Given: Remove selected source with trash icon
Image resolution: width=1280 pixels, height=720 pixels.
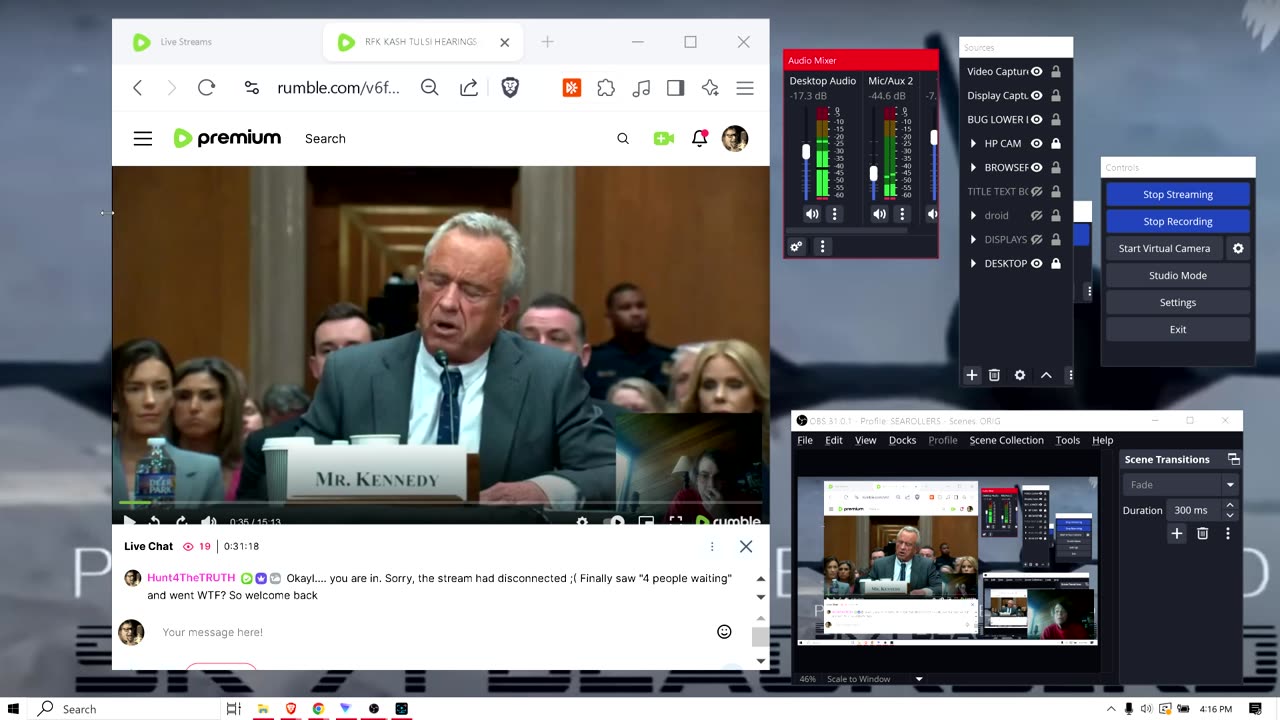Looking at the screenshot, I should (x=994, y=375).
